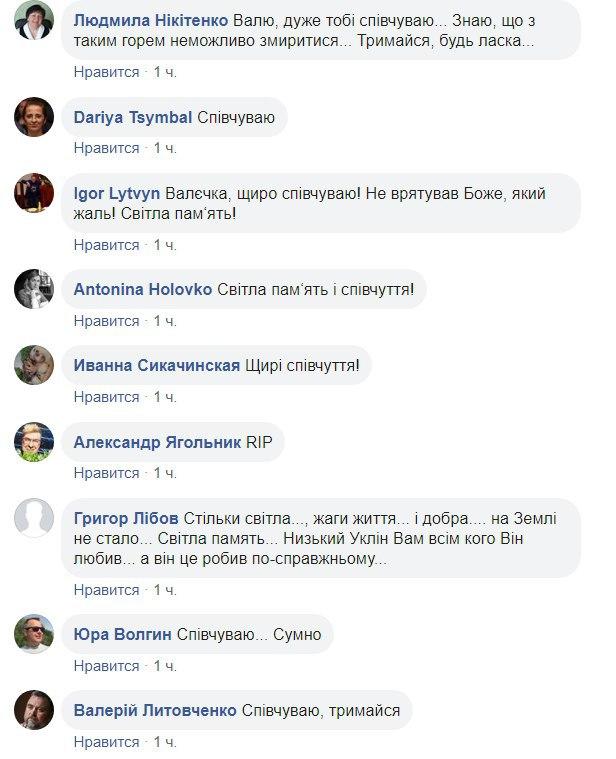Open Александр Ягольник's avatar
This screenshot has width=616, height=759.
[x=34, y=441]
